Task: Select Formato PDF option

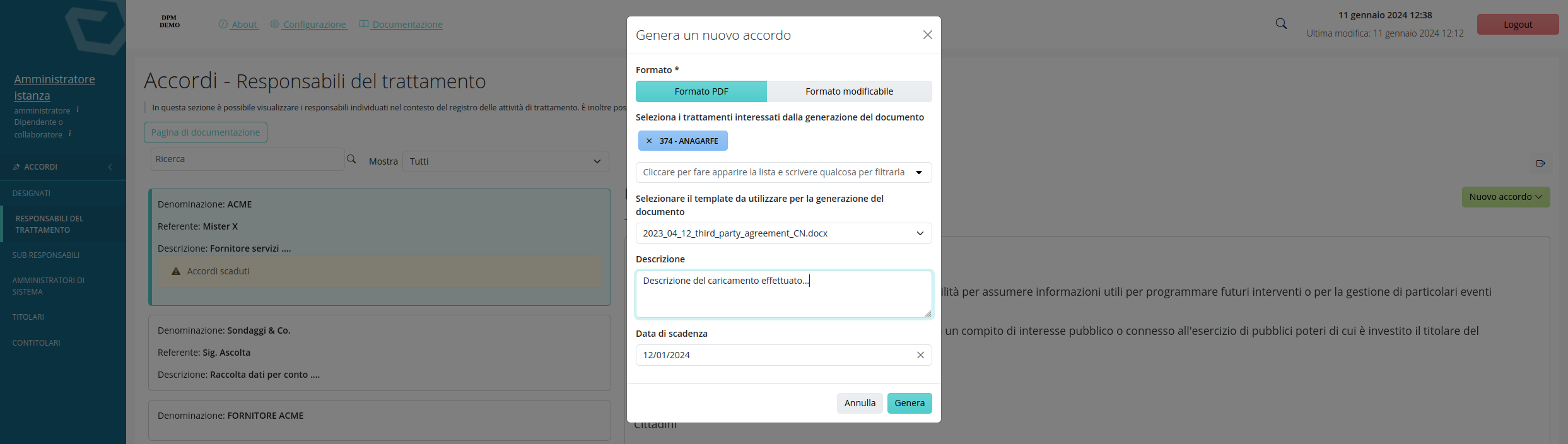Action: click(701, 91)
